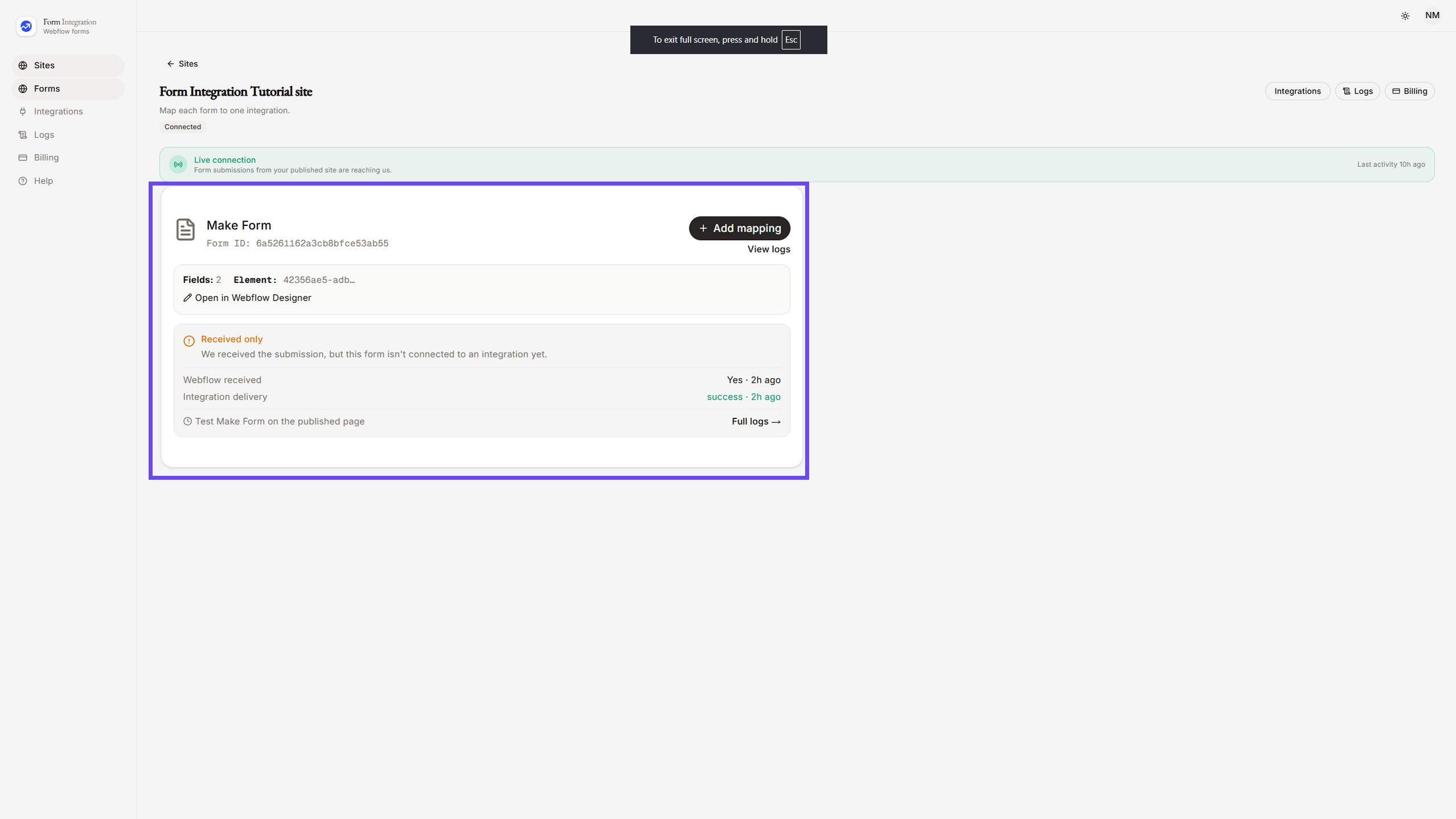Click the Received only warning icon
This screenshot has width=1456, height=819.
[x=189, y=341]
